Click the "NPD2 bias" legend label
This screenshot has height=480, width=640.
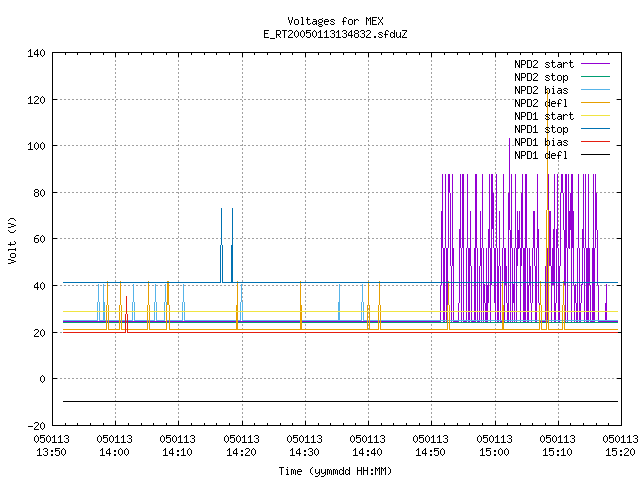point(541,90)
